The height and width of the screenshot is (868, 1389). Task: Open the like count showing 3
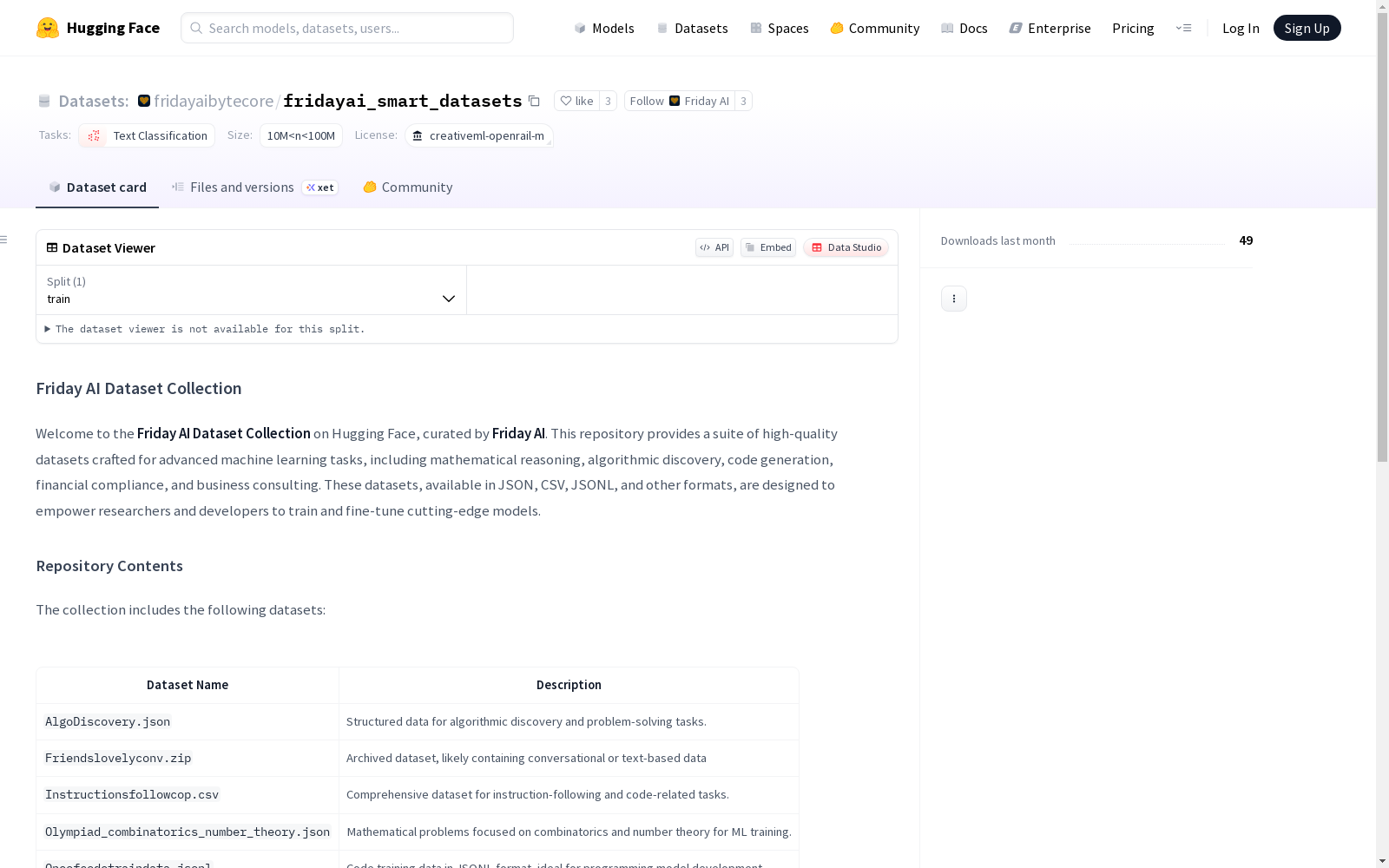click(608, 101)
